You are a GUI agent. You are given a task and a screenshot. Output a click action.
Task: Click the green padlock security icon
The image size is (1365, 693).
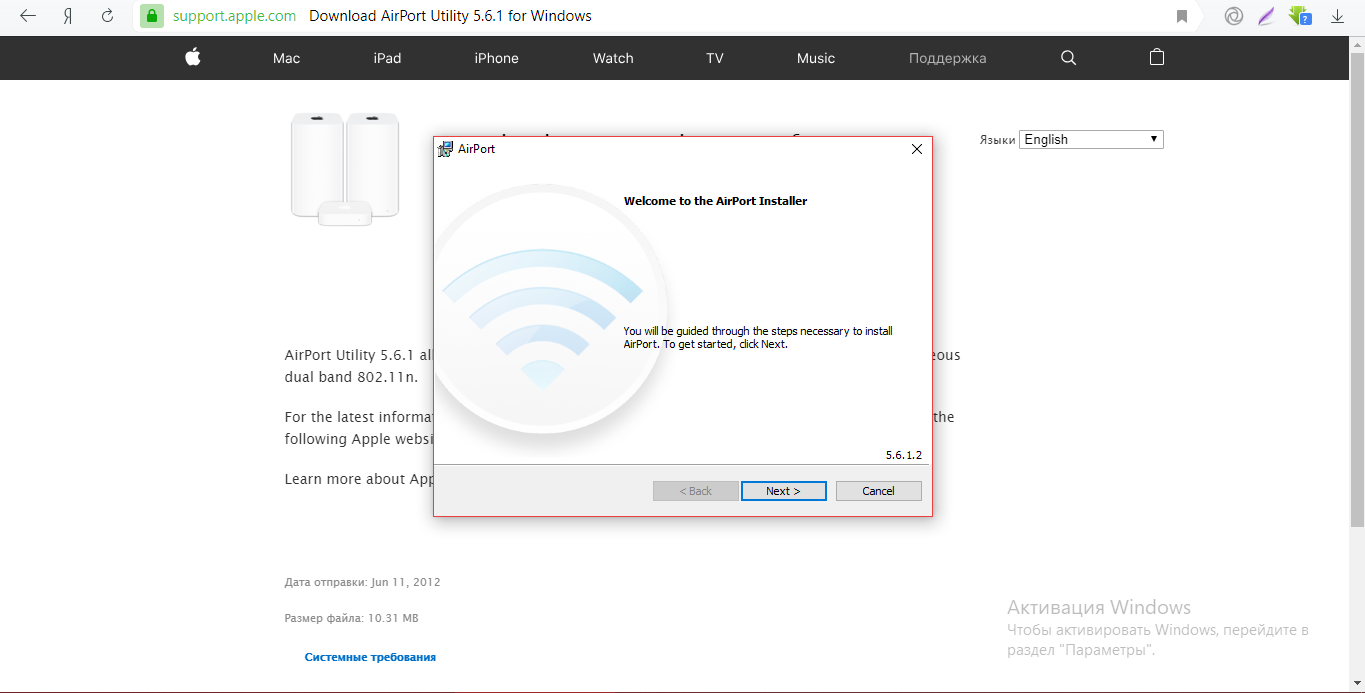coord(151,16)
